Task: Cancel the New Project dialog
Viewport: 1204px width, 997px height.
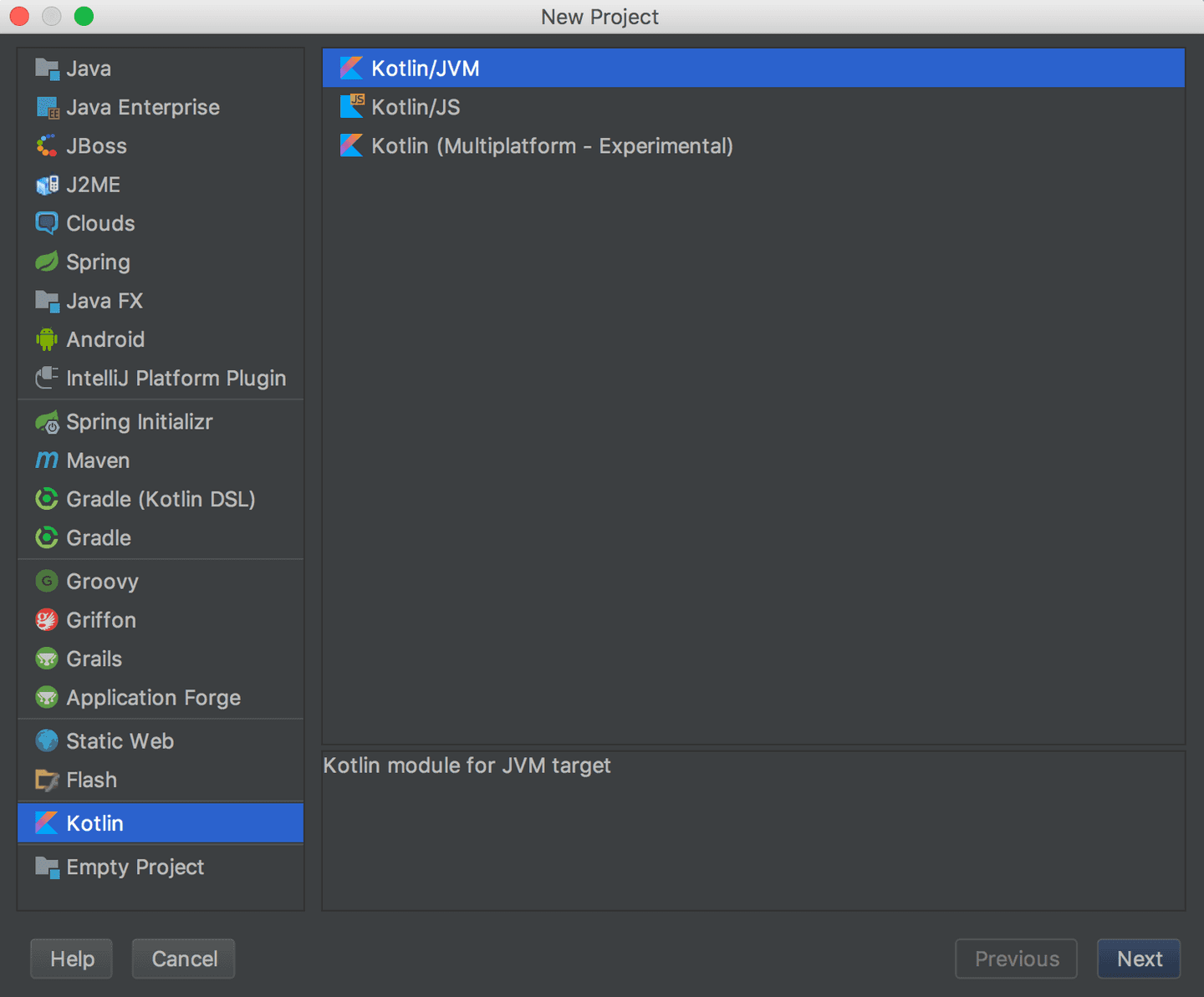Action: tap(184, 959)
